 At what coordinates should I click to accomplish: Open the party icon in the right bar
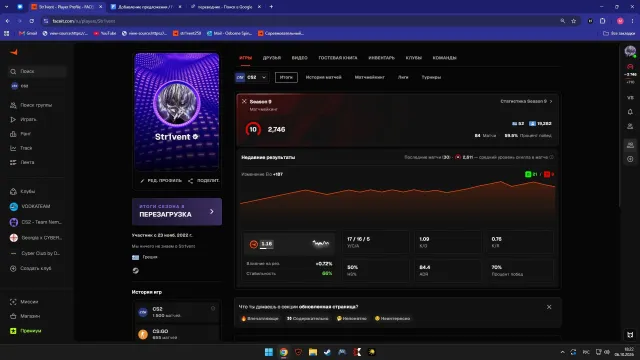[x=630, y=145]
